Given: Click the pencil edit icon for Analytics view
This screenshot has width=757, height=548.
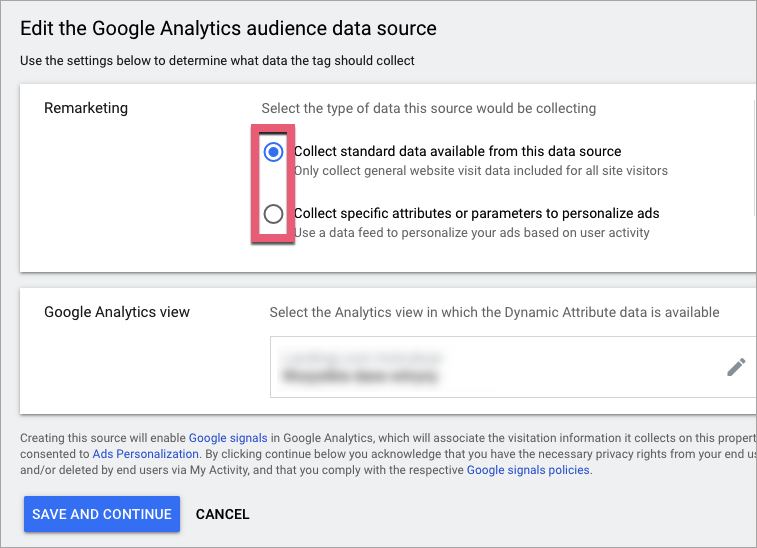Looking at the screenshot, I should point(736,367).
